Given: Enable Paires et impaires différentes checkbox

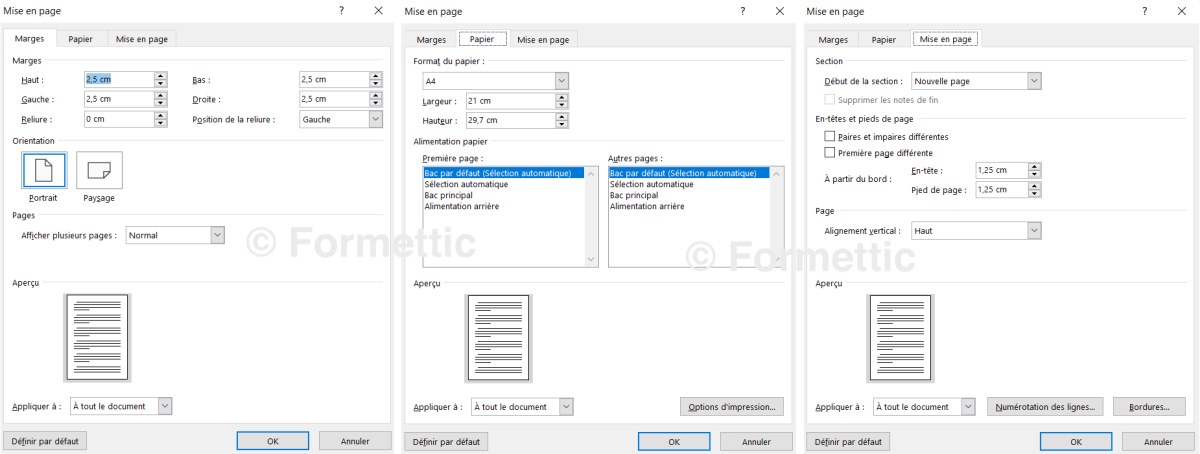Looking at the screenshot, I should pos(829,136).
